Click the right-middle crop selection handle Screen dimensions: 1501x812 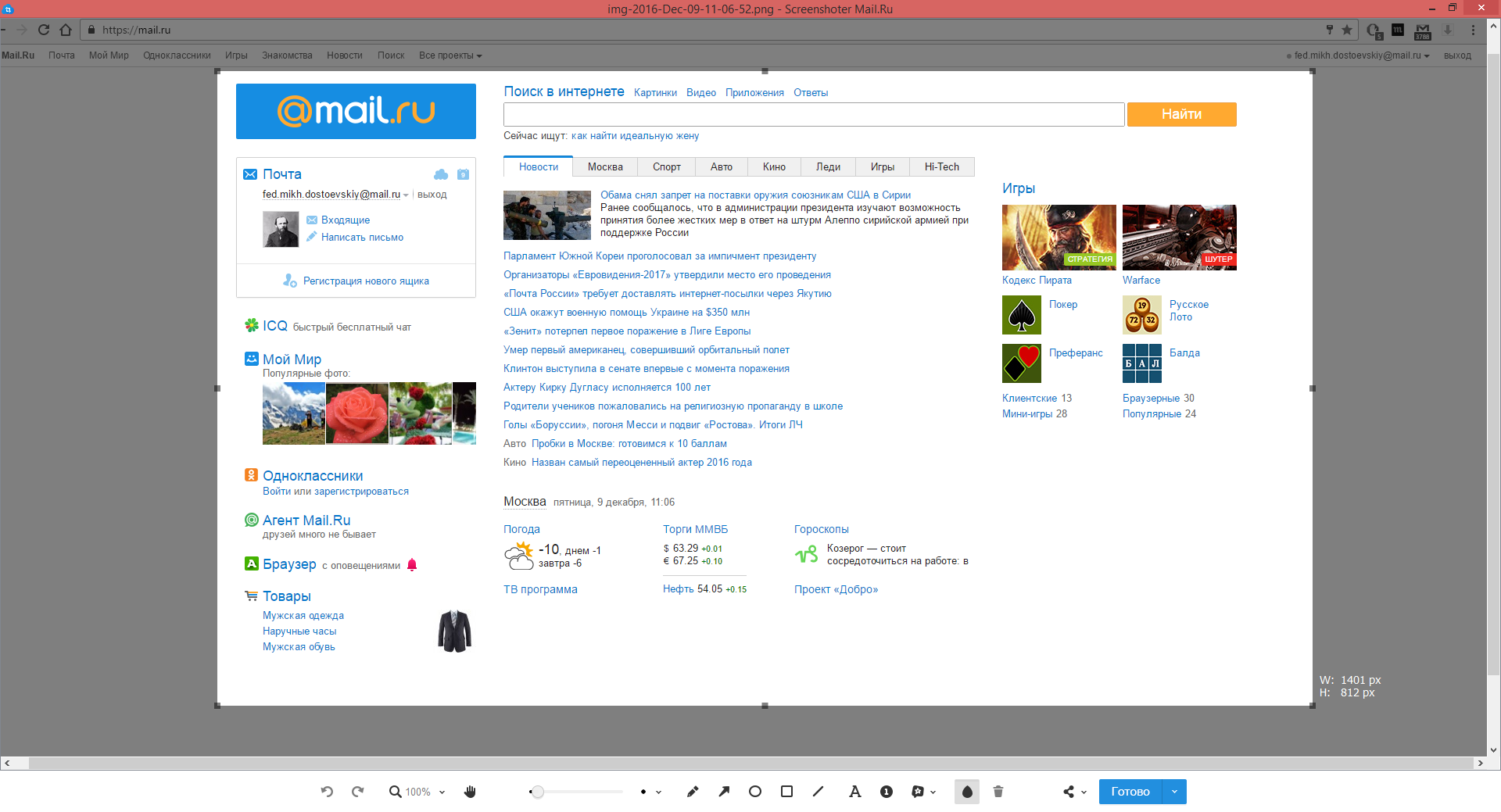(x=1313, y=388)
